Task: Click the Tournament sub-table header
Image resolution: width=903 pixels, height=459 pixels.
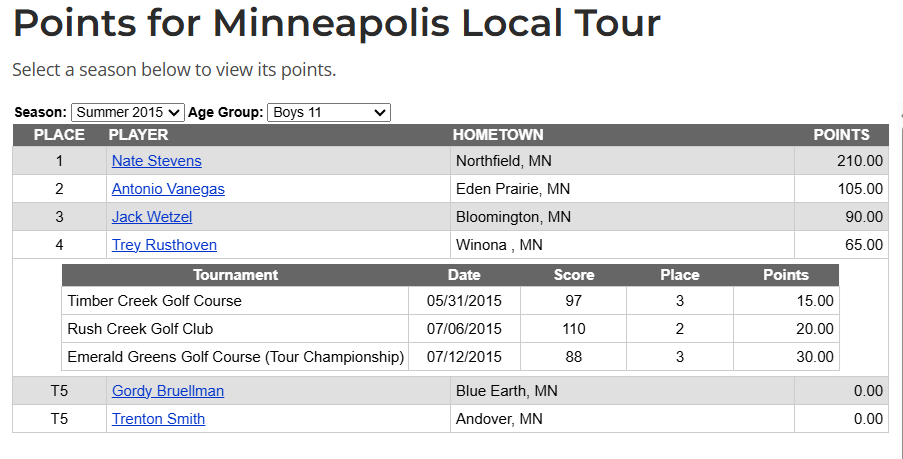Action: pos(235,275)
